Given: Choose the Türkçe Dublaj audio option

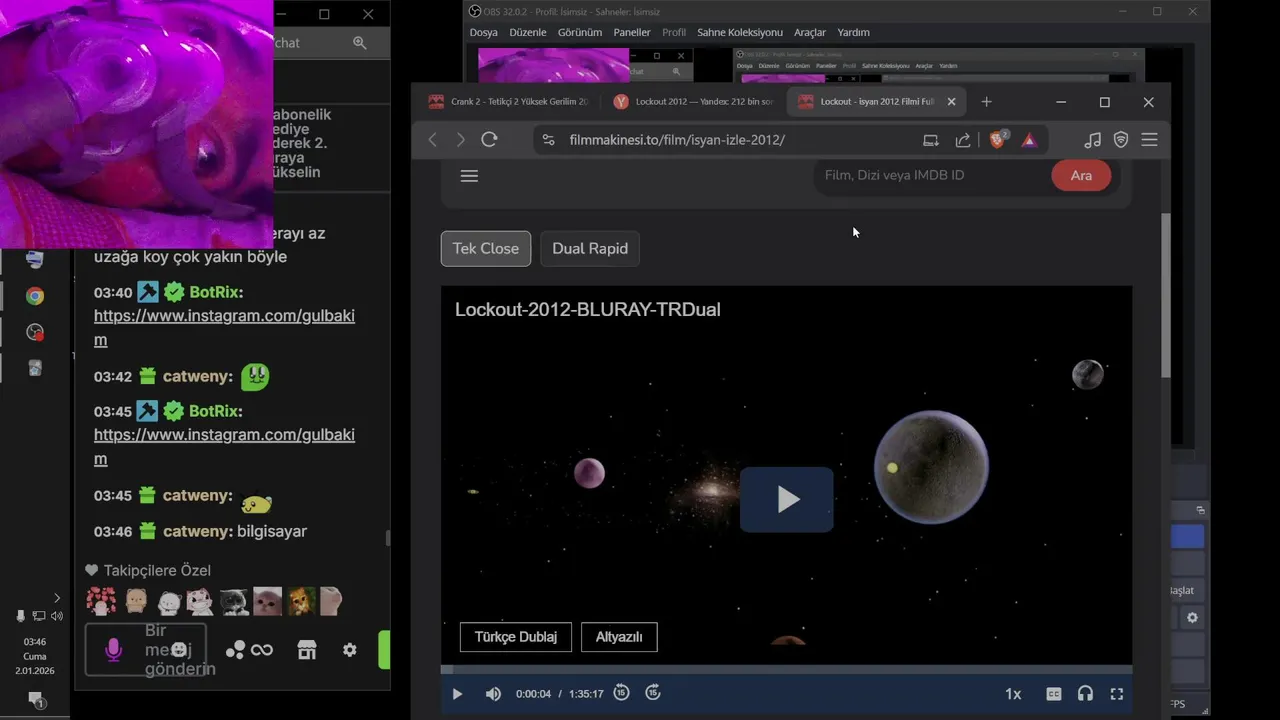Looking at the screenshot, I should pyautogui.click(x=516, y=637).
